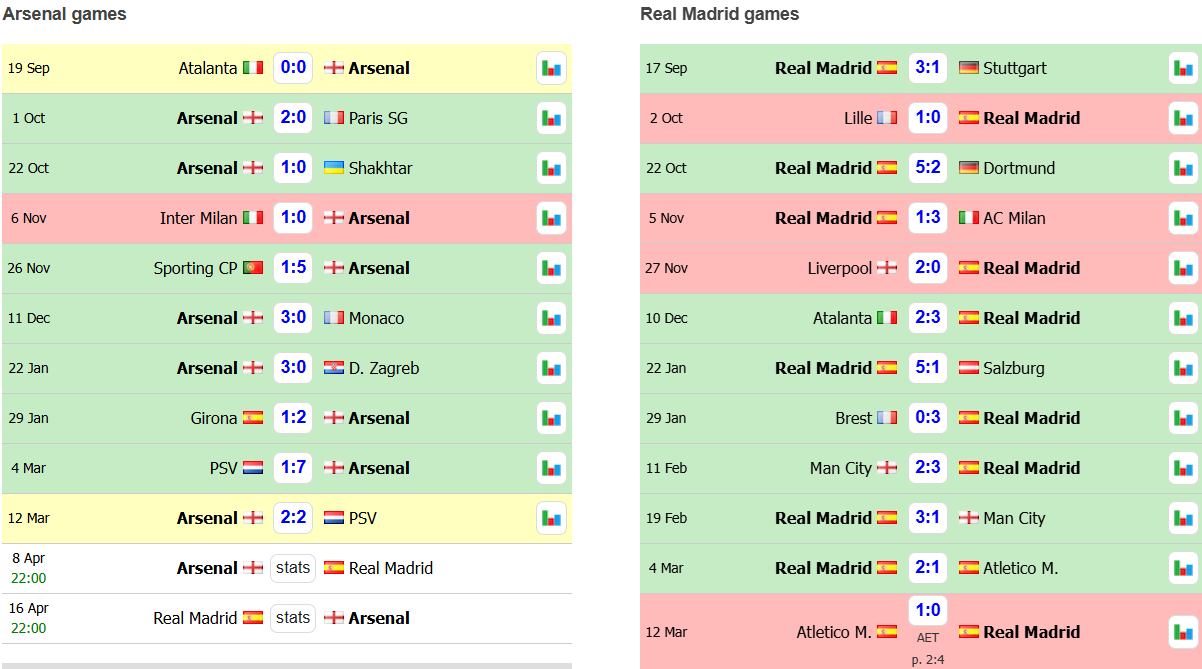Click the 1:5 score of Sporting CP match

(293, 268)
